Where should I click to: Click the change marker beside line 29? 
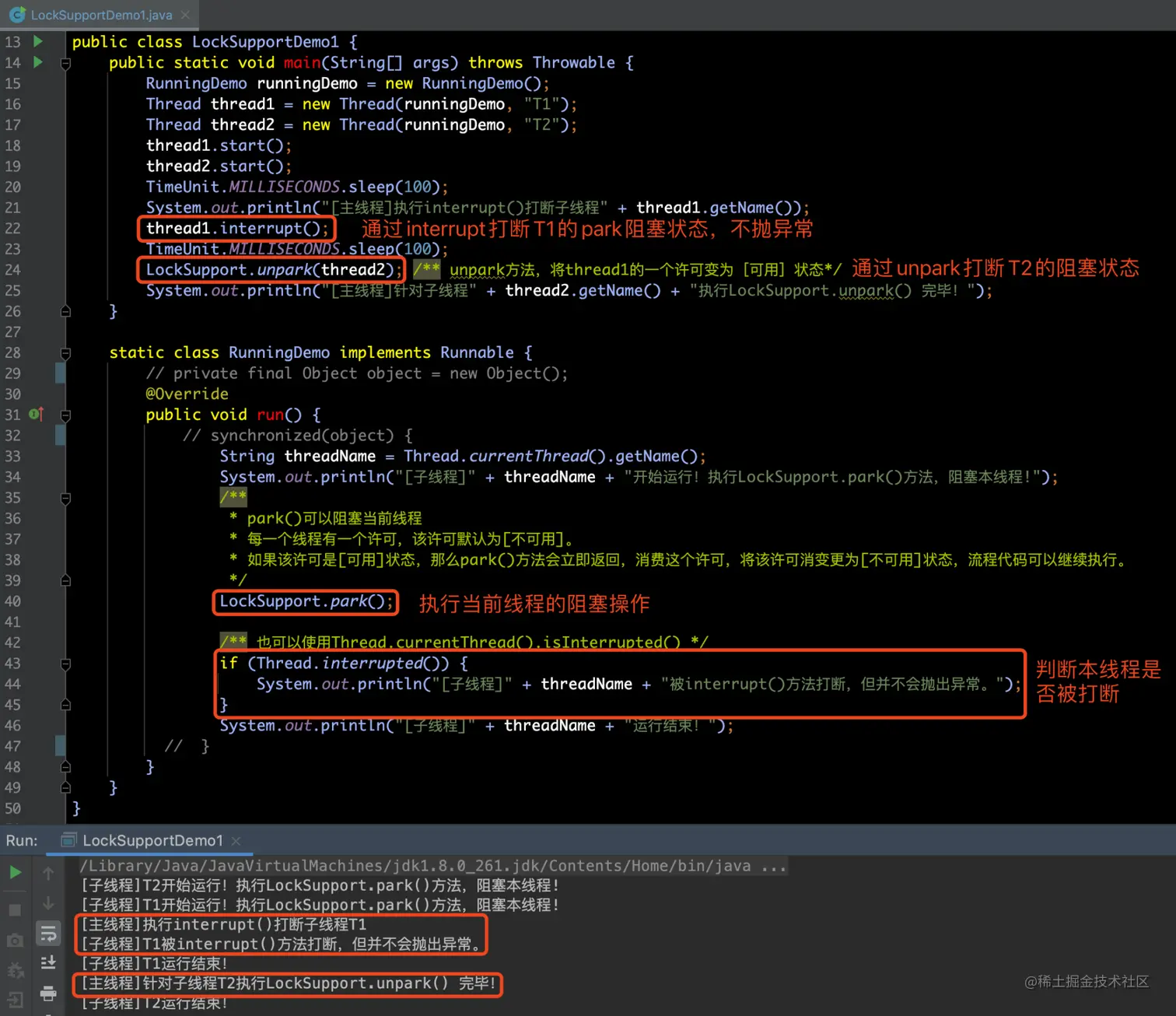[x=60, y=373]
